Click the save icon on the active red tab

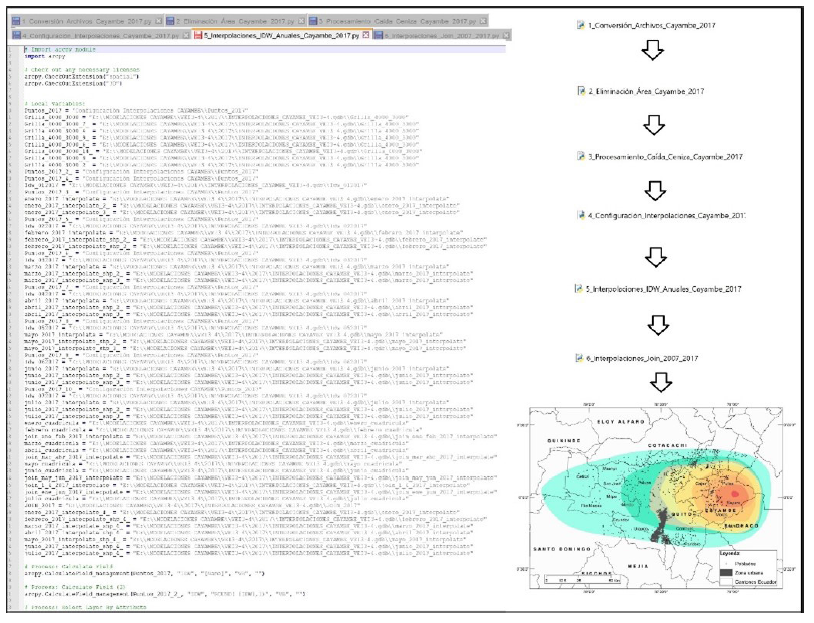pyautogui.click(x=199, y=34)
